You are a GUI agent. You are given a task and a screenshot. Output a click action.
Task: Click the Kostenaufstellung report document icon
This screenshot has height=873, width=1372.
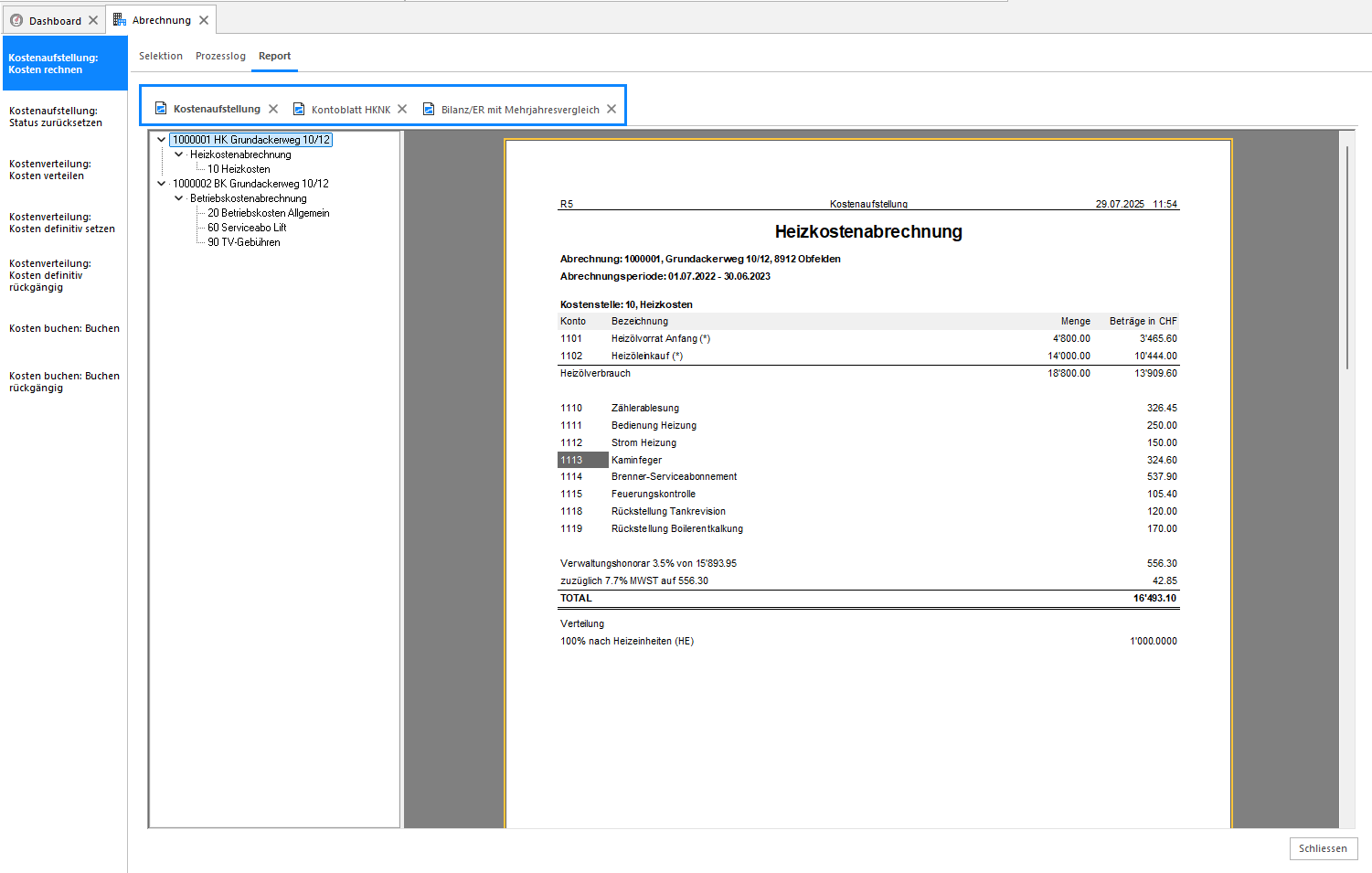[161, 109]
